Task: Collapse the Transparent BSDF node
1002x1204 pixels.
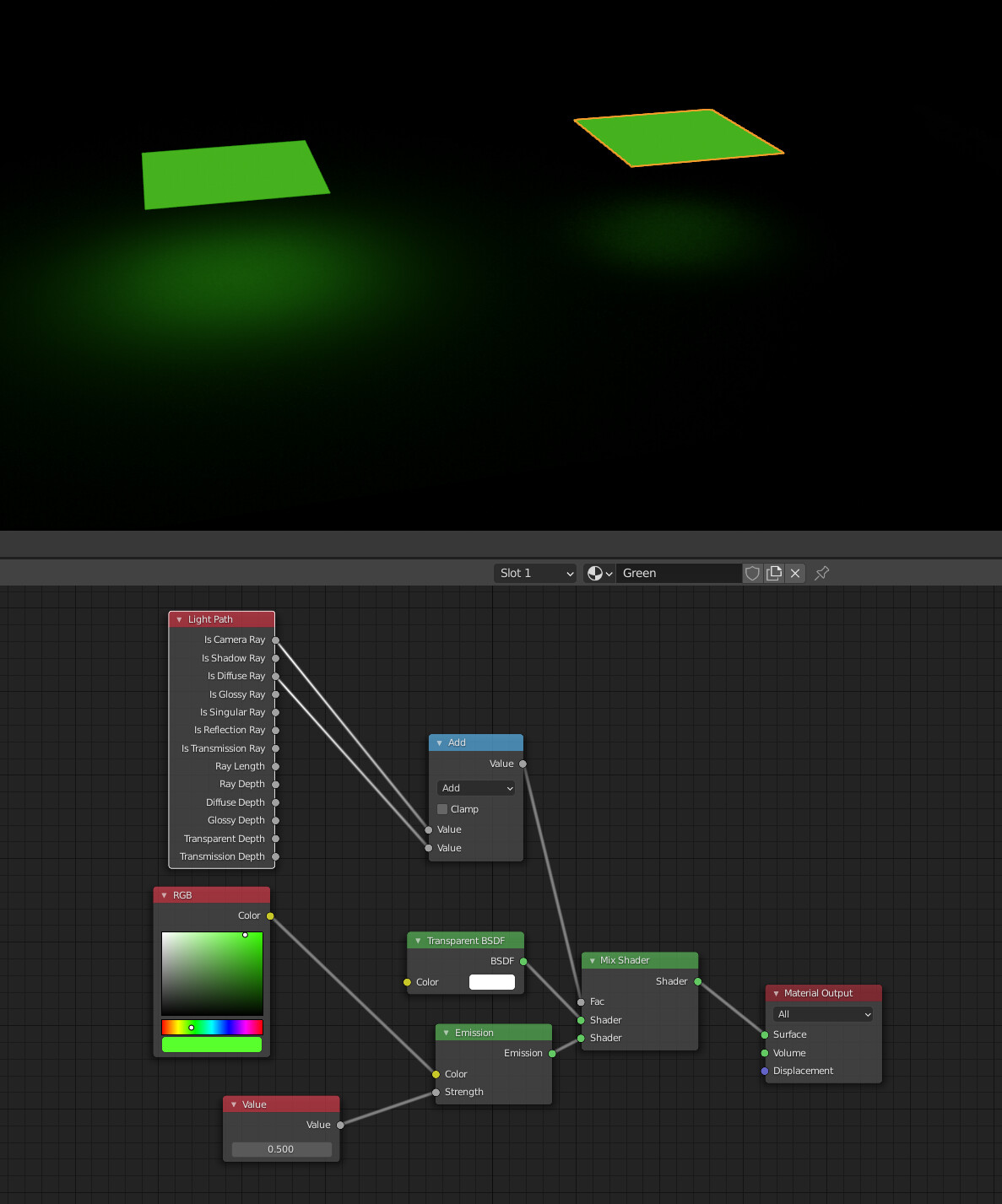Action: click(418, 940)
